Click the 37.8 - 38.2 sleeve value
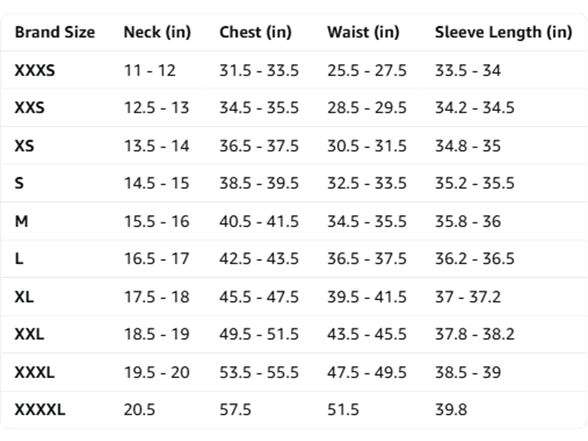The image size is (588, 441). (x=475, y=334)
